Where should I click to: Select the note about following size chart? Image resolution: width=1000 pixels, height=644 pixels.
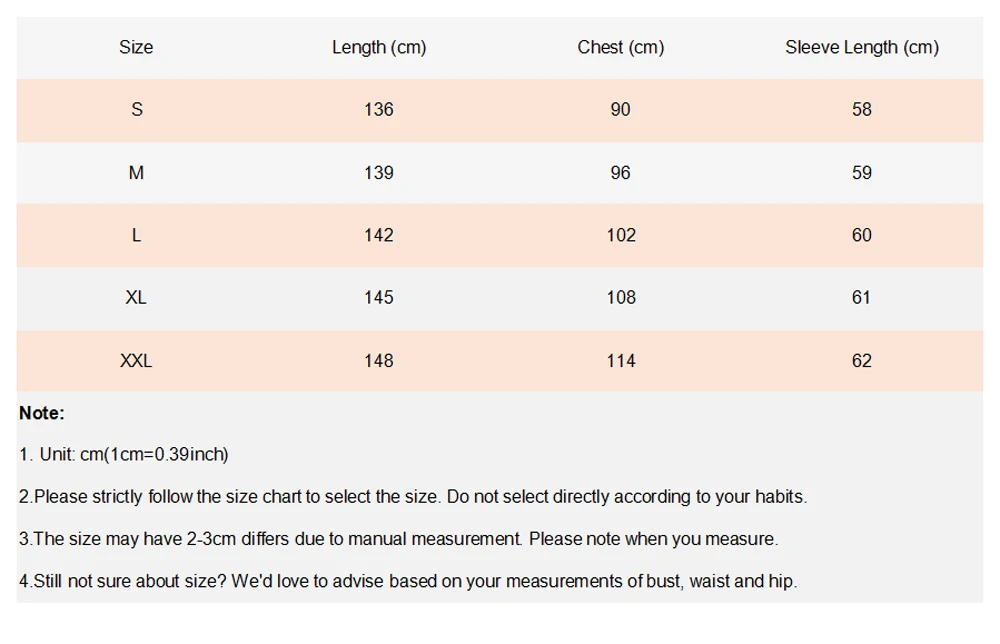coord(413,497)
